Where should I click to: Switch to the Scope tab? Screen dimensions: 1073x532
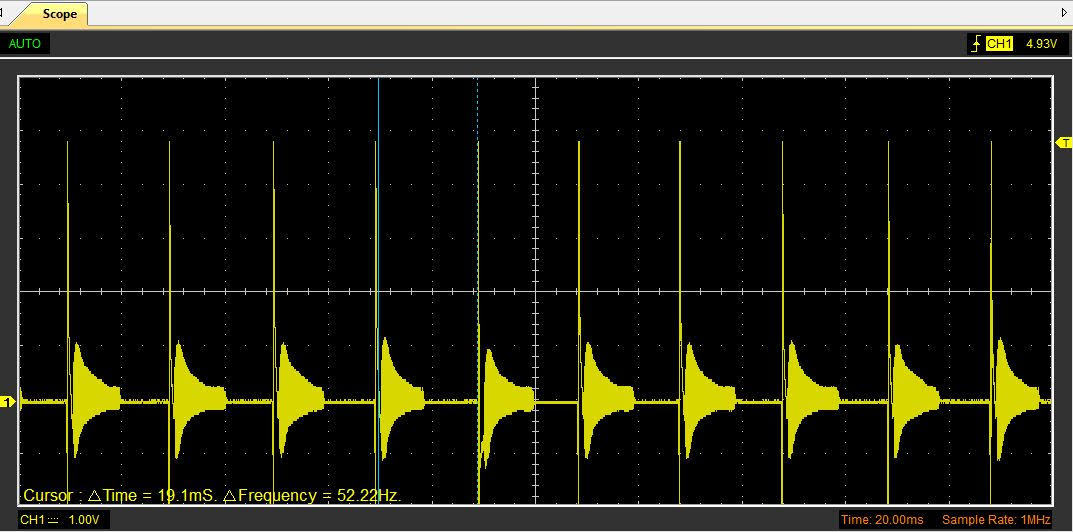tap(59, 14)
